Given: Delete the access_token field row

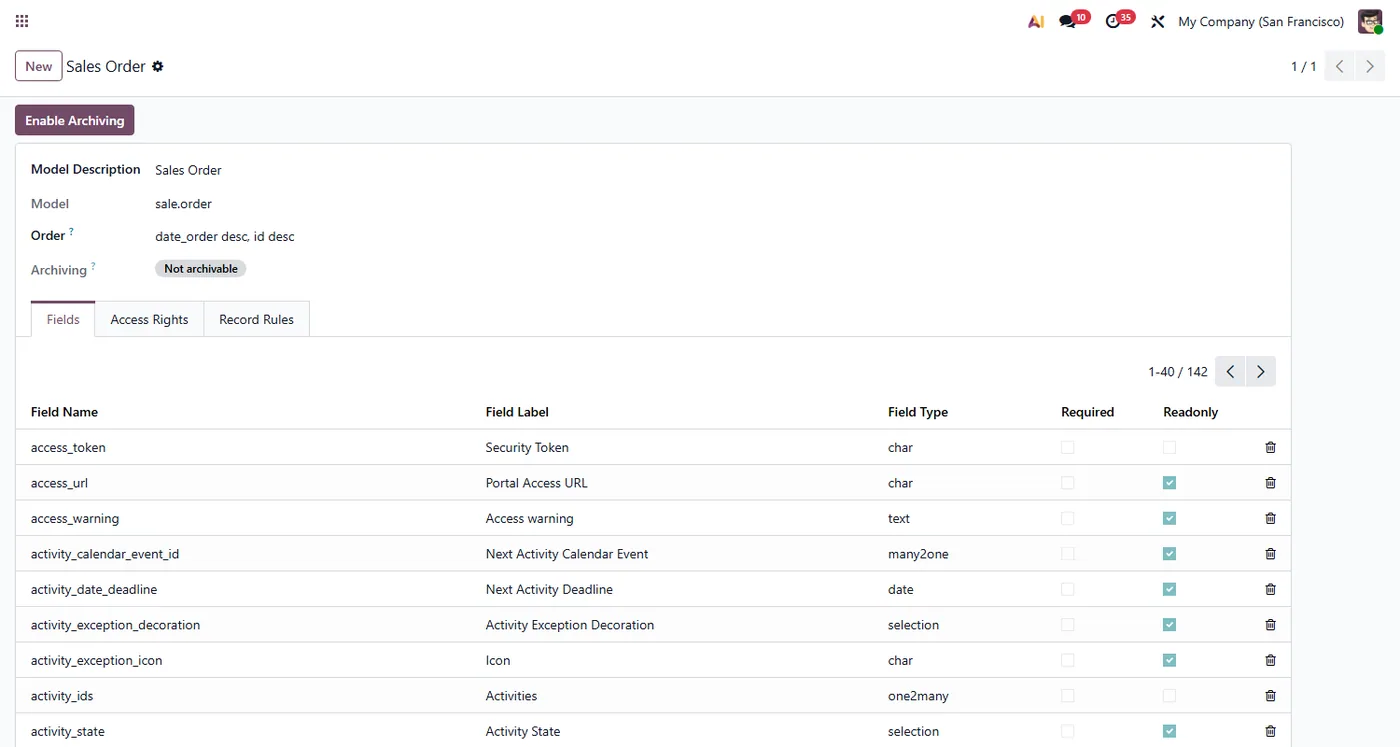Looking at the screenshot, I should pos(1270,447).
